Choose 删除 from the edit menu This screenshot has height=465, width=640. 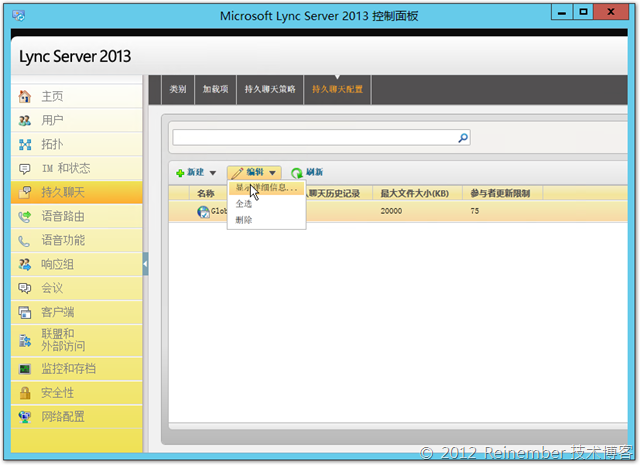(244, 220)
